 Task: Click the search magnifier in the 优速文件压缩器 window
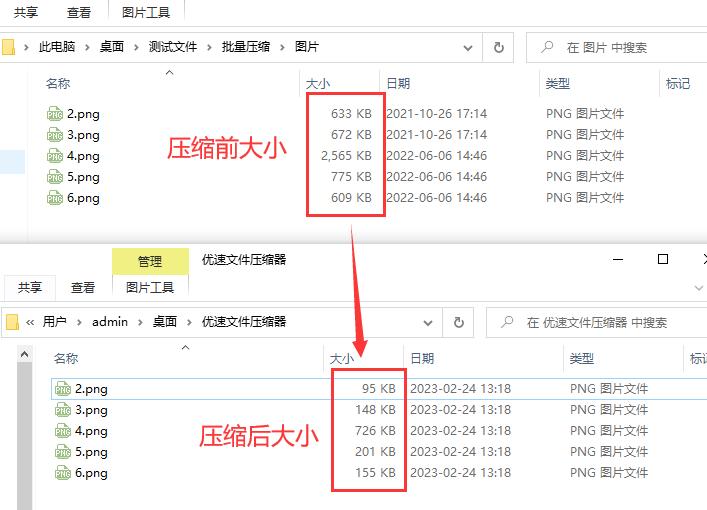(x=507, y=322)
